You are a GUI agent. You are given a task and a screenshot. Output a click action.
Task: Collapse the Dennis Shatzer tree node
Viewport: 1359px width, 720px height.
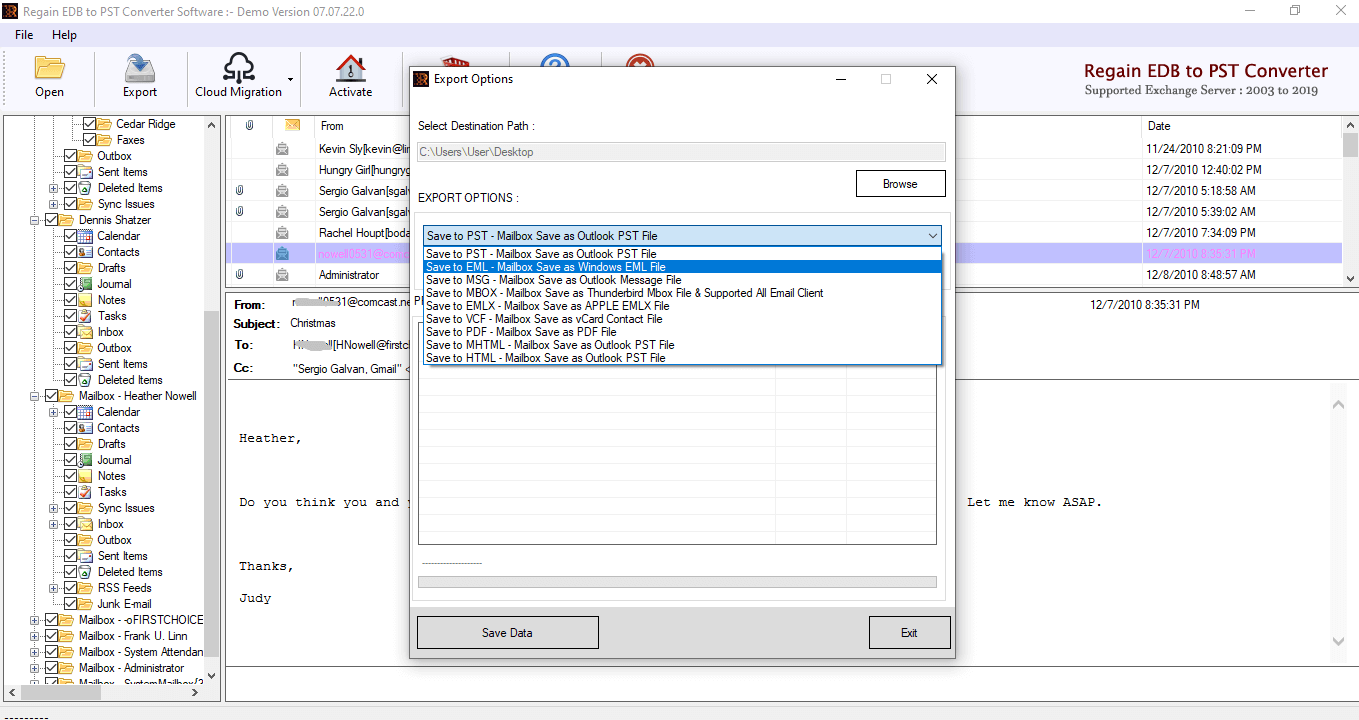(x=35, y=220)
